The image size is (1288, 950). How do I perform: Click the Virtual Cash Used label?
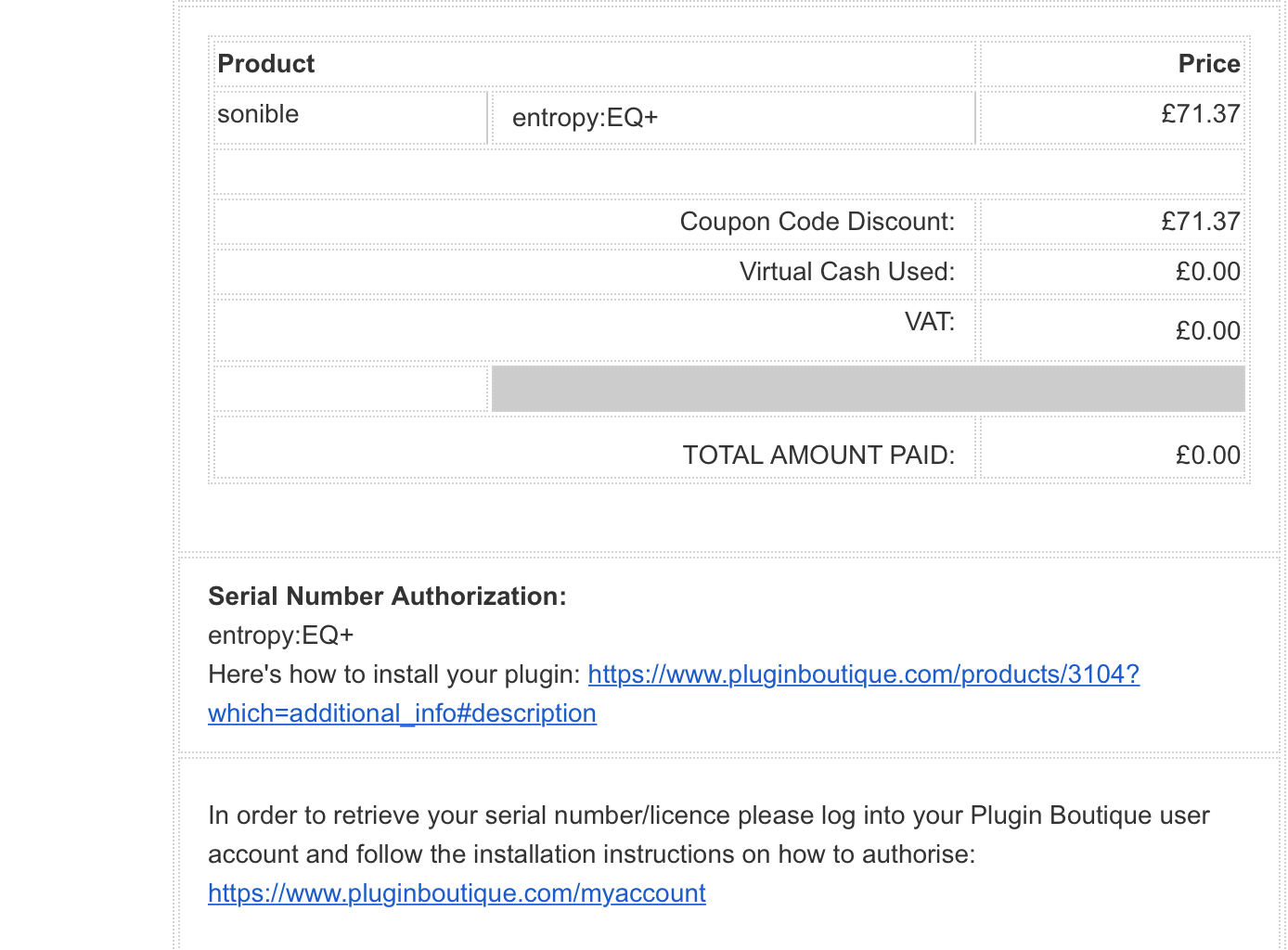(x=846, y=272)
